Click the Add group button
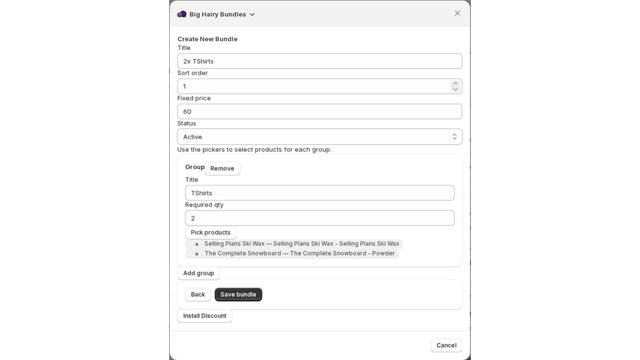 tap(198, 273)
